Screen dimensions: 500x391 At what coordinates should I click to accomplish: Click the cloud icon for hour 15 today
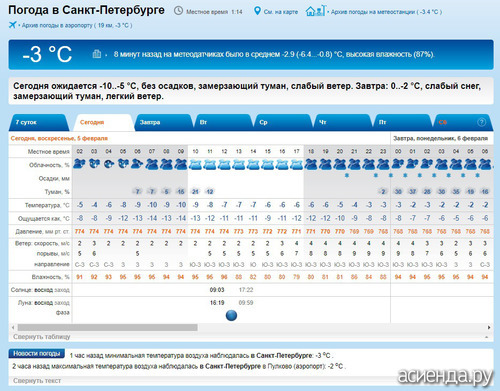268,164
